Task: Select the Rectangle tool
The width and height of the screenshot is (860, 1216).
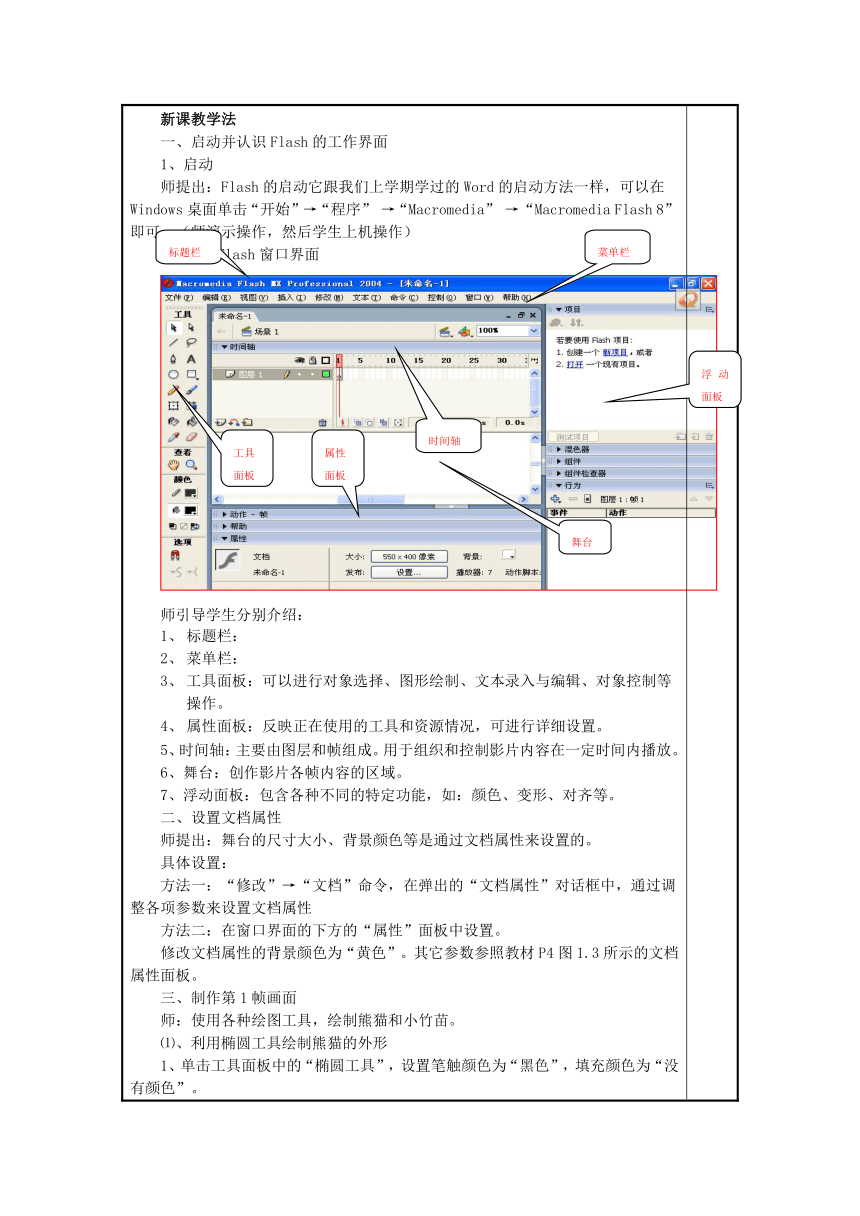Action: [192, 374]
